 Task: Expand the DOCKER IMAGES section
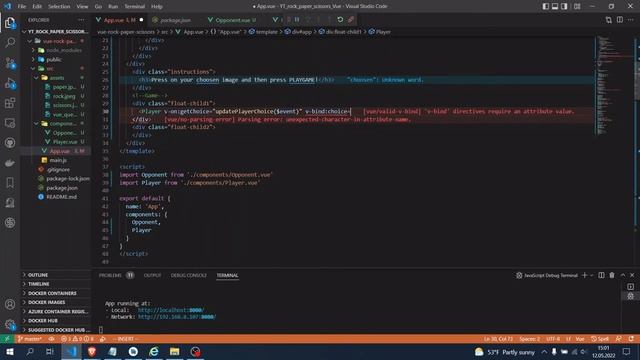point(56,302)
